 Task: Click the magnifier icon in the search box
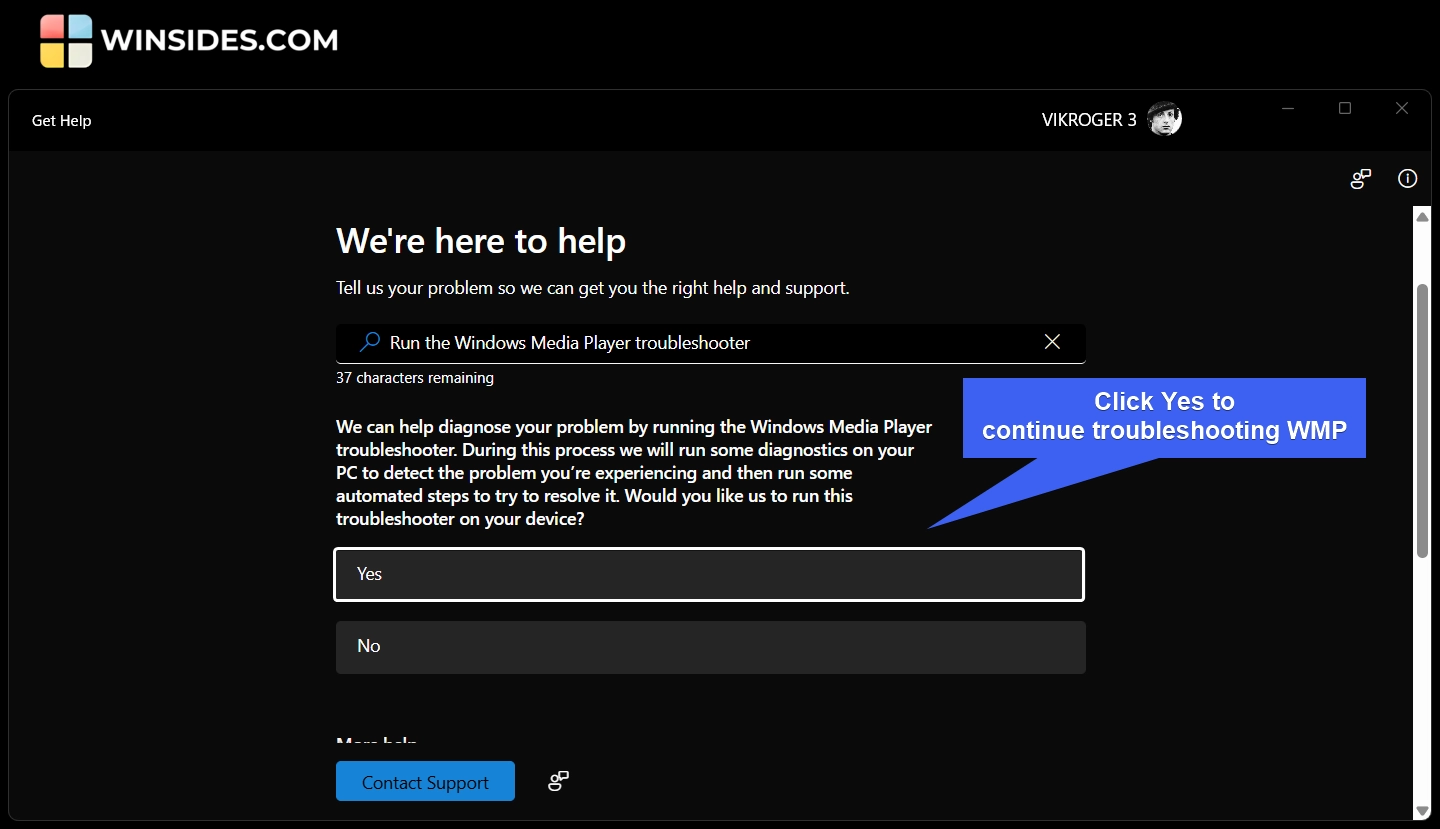(x=370, y=342)
